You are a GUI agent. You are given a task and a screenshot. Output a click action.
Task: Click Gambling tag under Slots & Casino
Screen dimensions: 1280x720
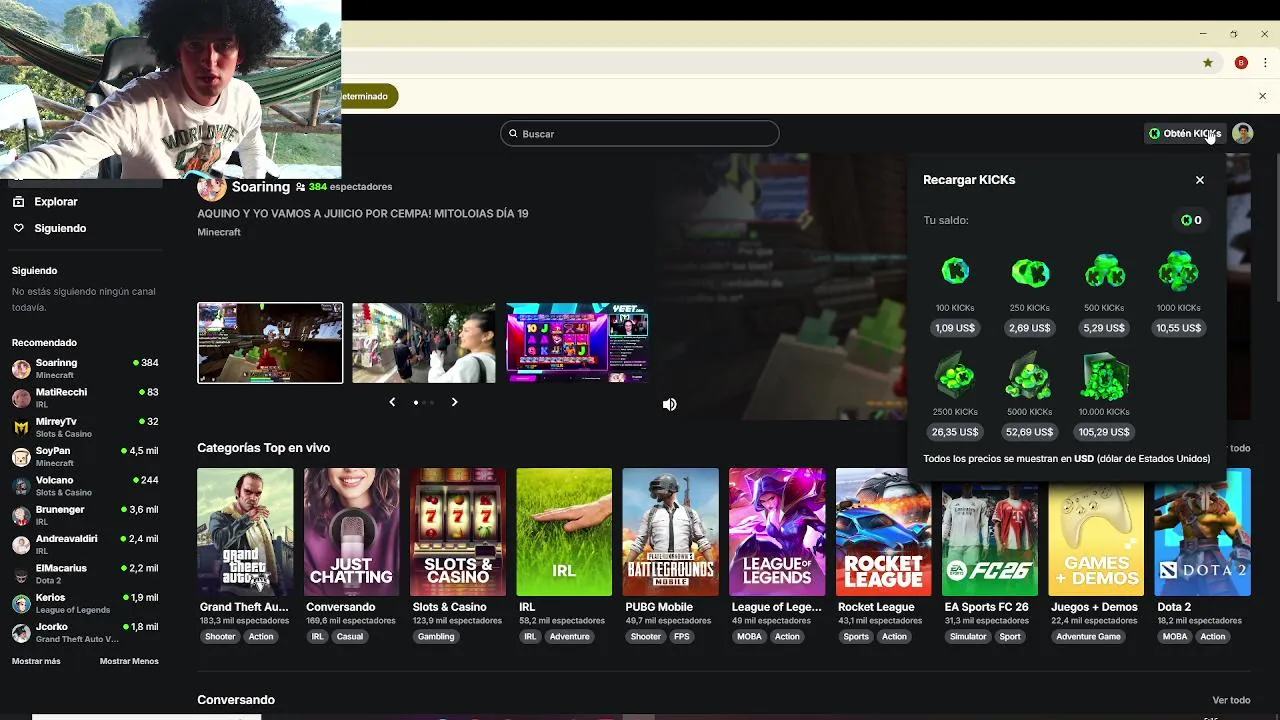(436, 637)
